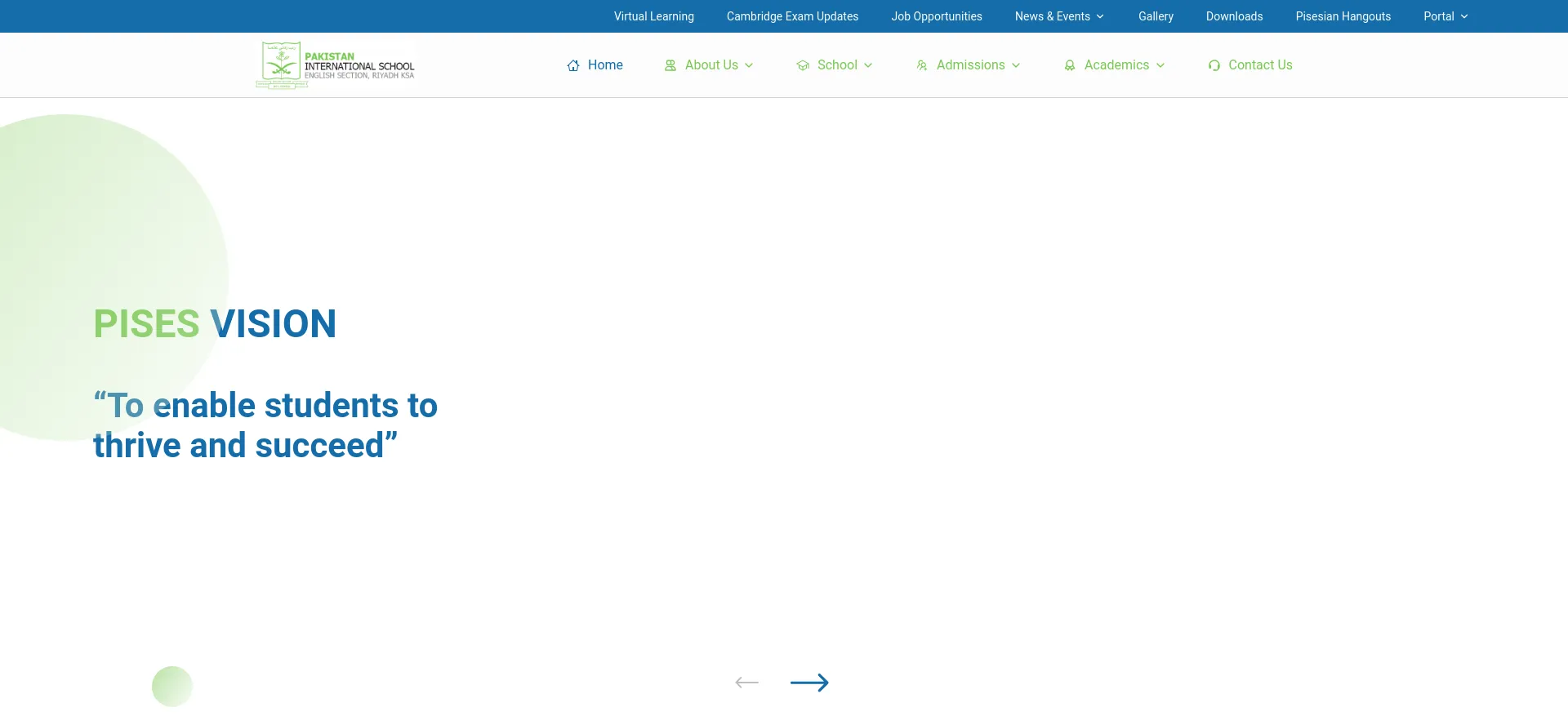Click the graduation cap icon beside School

(x=803, y=65)
